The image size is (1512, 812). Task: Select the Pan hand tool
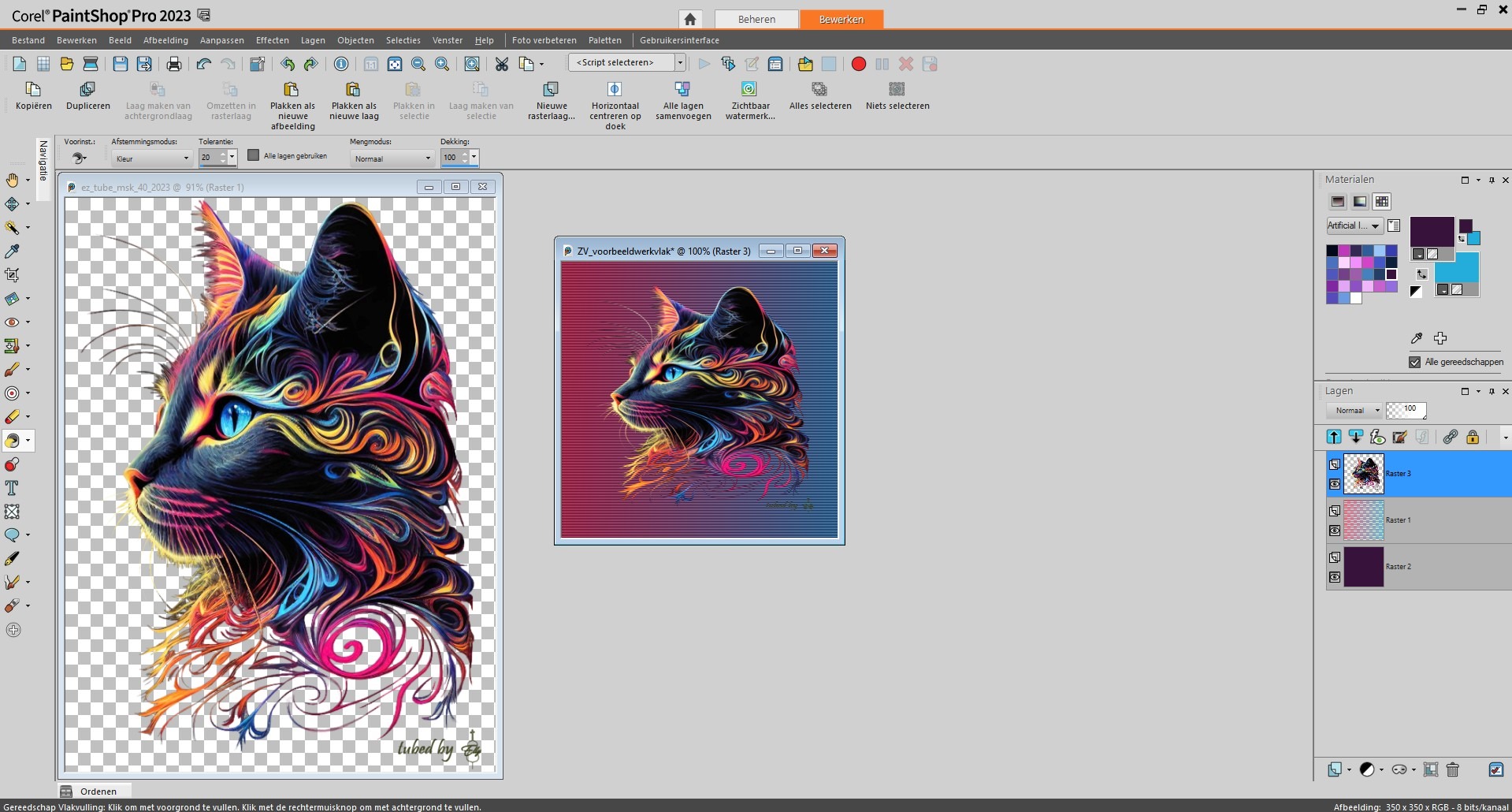(x=12, y=180)
